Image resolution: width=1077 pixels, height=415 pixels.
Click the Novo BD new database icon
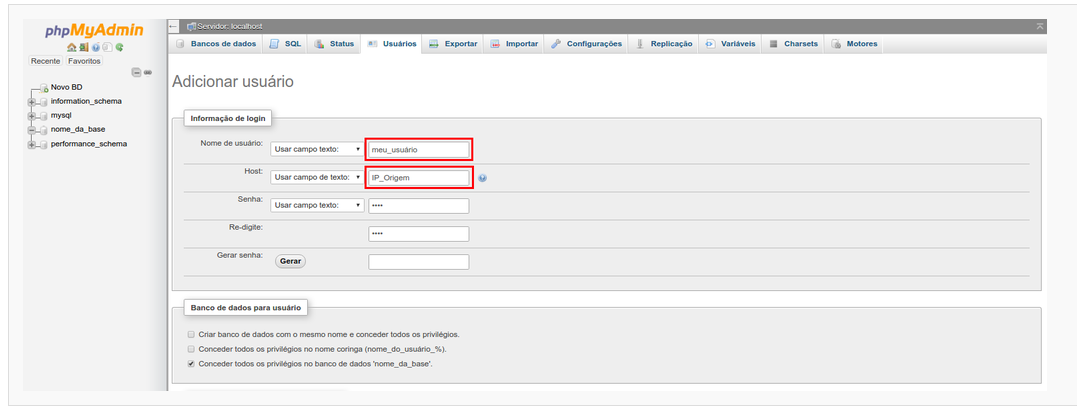click(x=45, y=88)
